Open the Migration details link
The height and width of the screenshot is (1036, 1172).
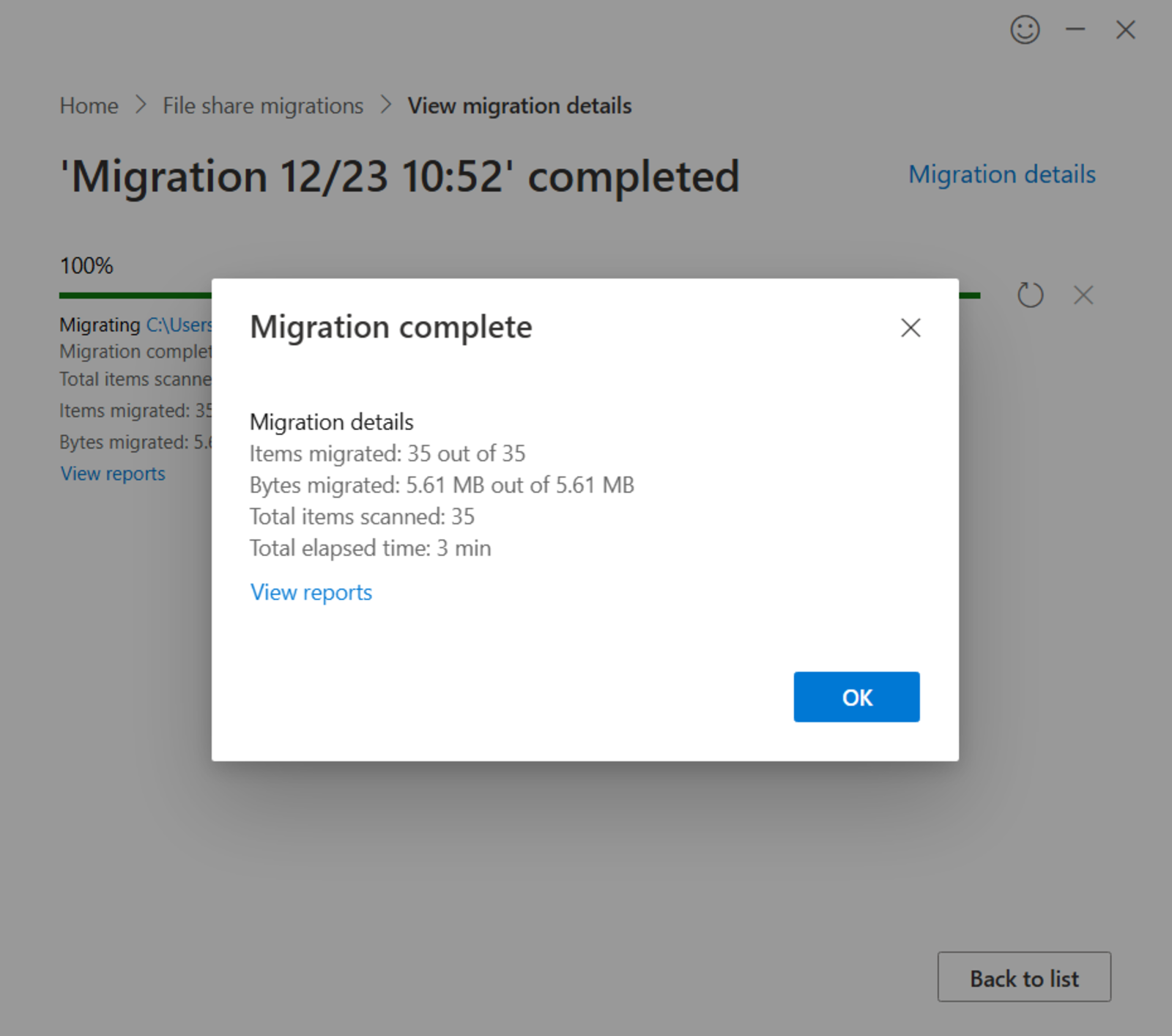point(1003,174)
